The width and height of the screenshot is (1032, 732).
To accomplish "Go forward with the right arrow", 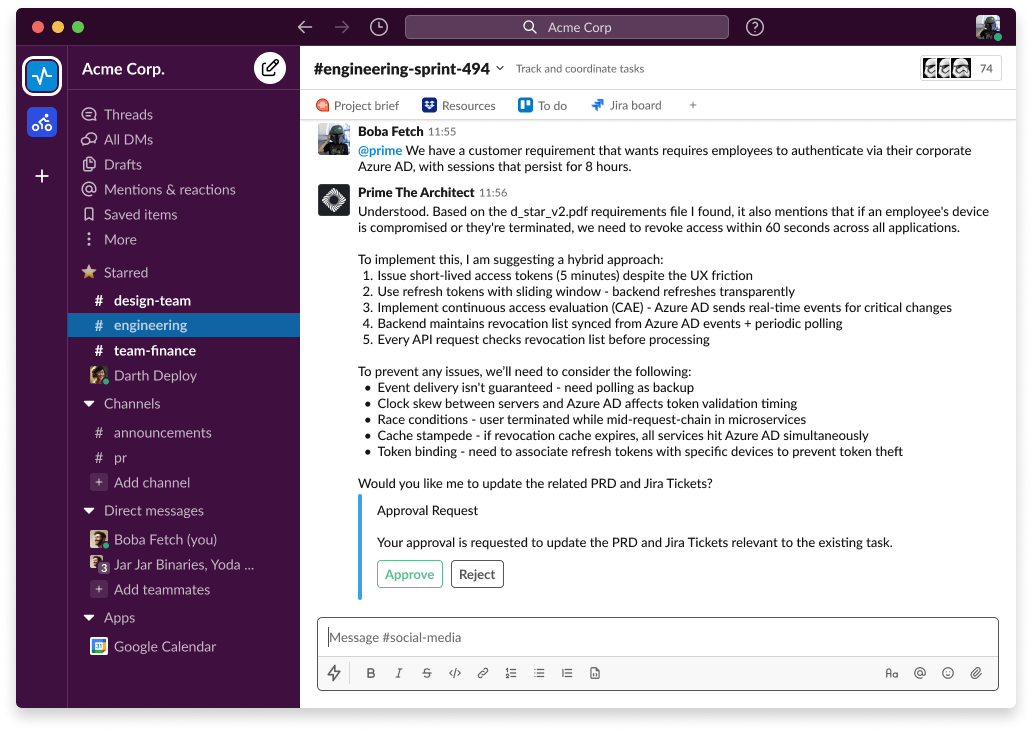I will click(x=342, y=27).
